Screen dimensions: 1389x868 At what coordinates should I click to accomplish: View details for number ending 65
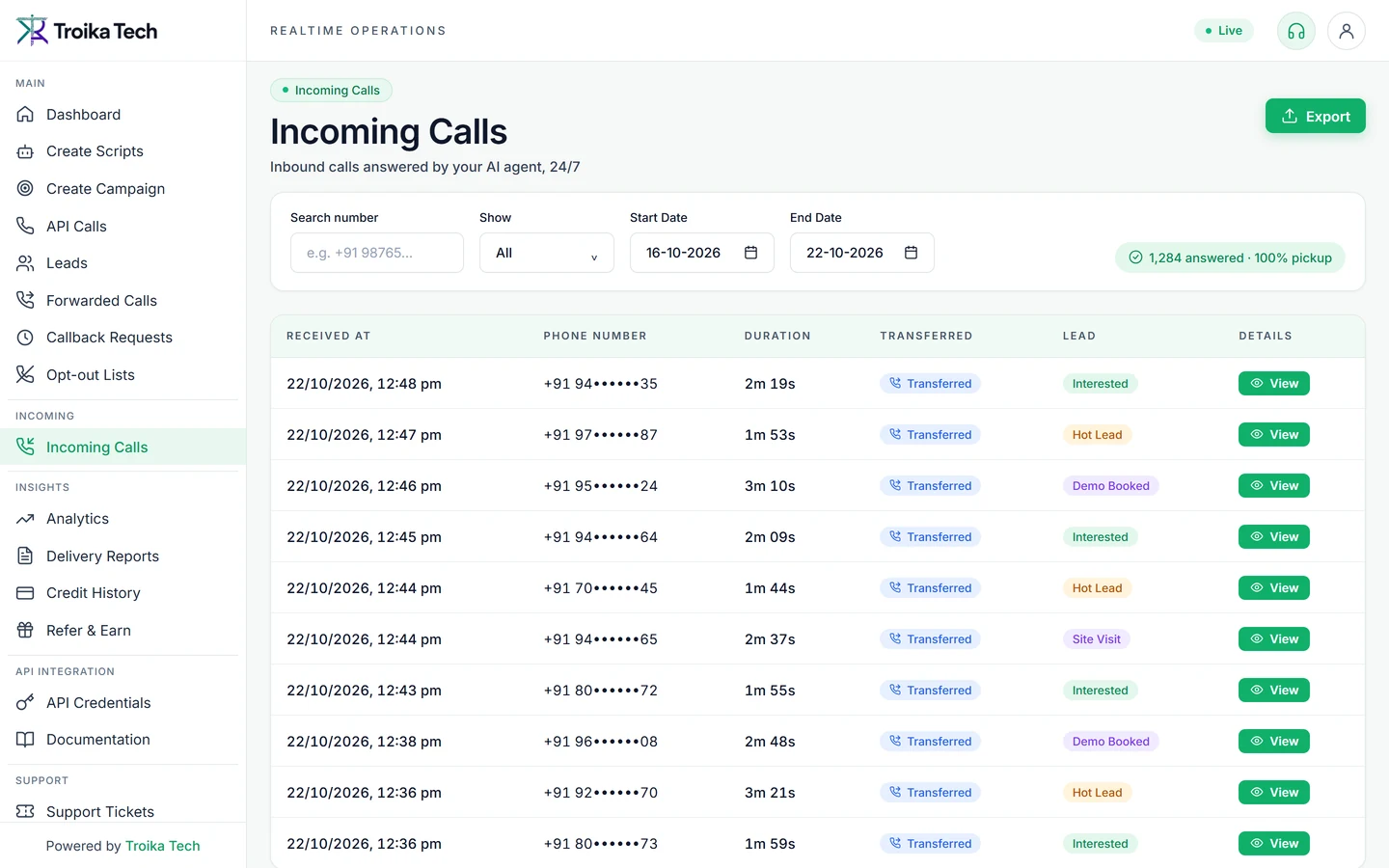[x=1274, y=638]
